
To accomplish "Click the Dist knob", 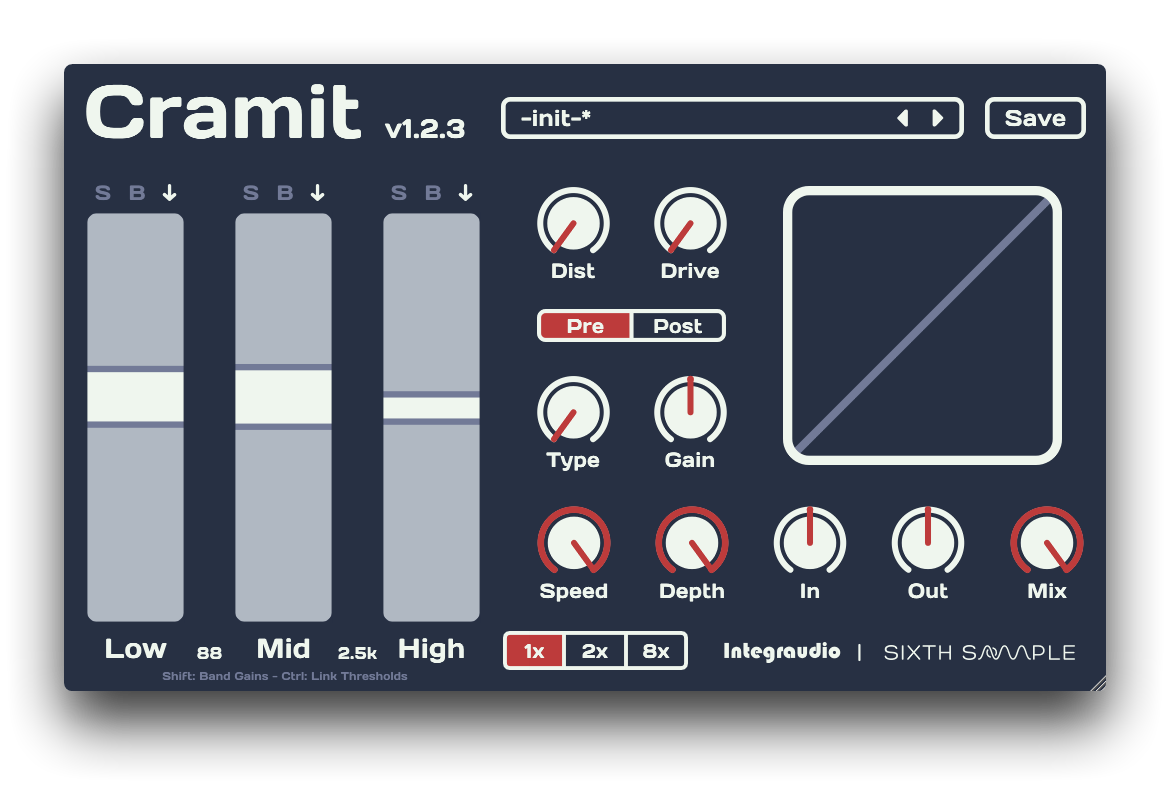I will pos(573,222).
